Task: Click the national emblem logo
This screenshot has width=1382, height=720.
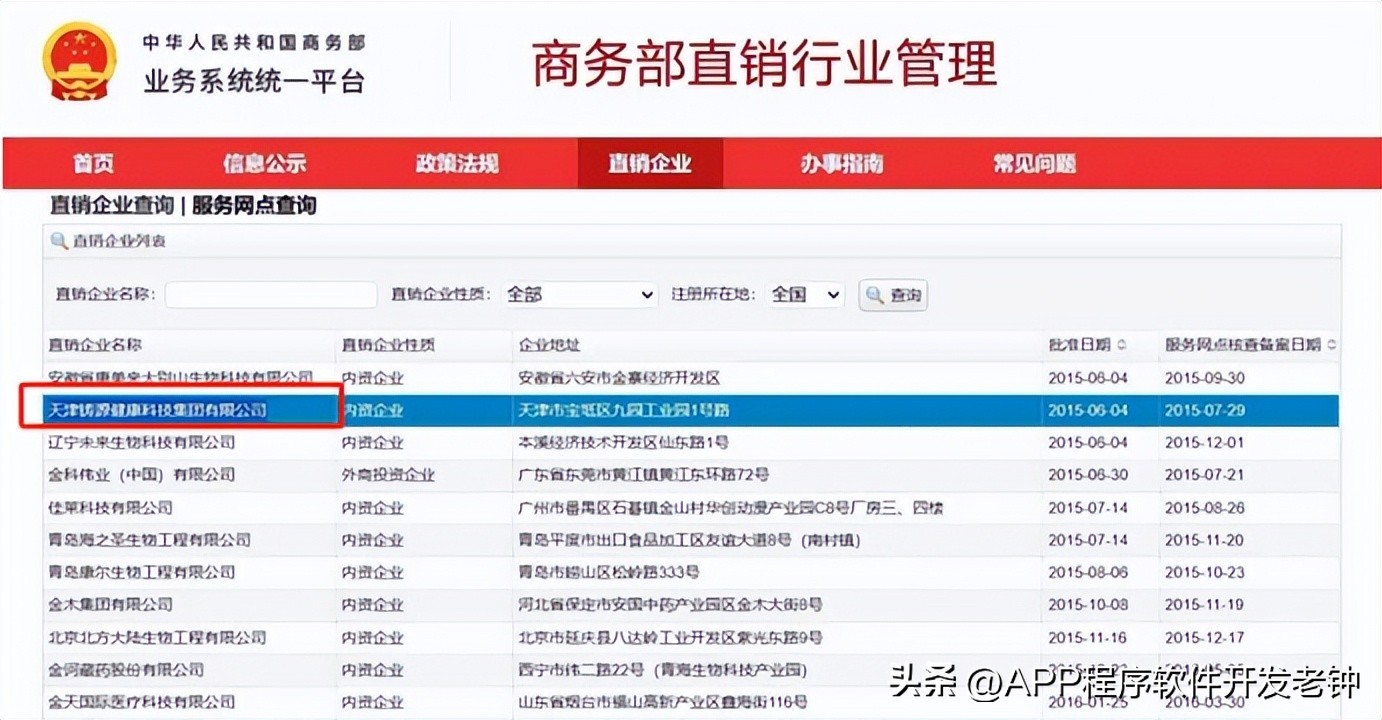Action: pyautogui.click(x=79, y=62)
